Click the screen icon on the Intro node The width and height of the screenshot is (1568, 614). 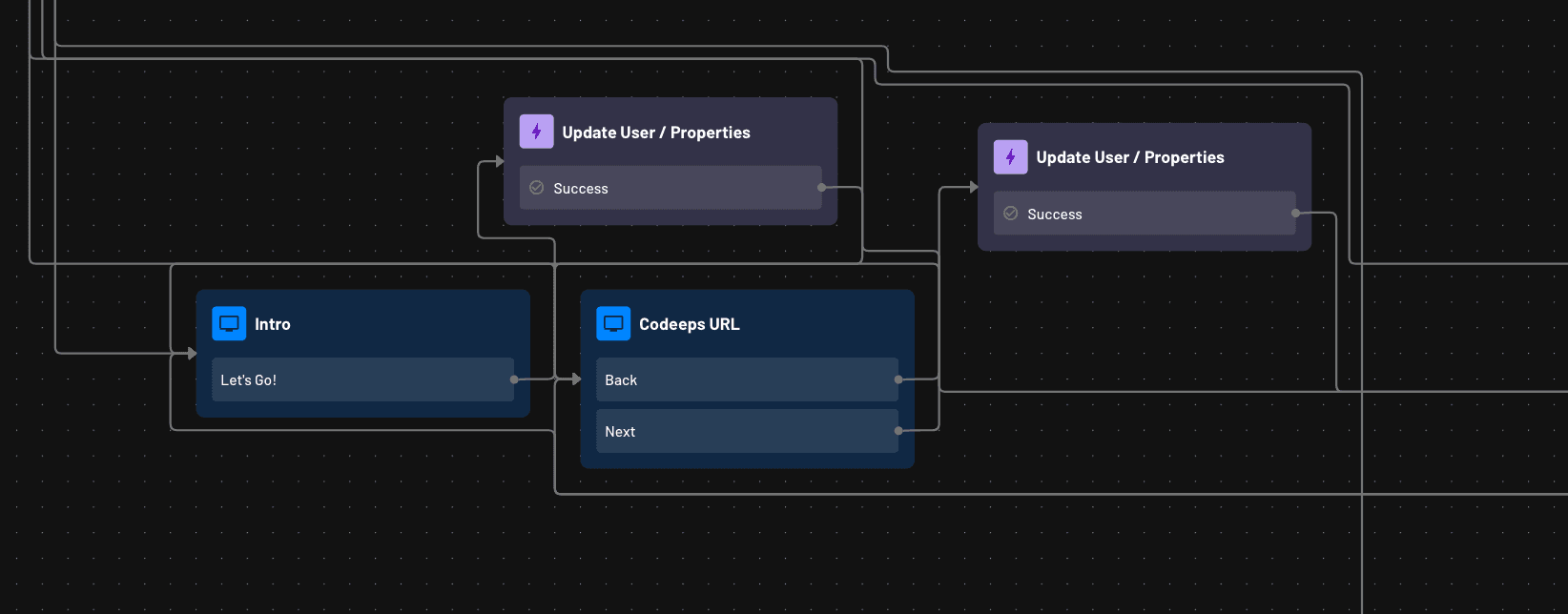tap(229, 324)
